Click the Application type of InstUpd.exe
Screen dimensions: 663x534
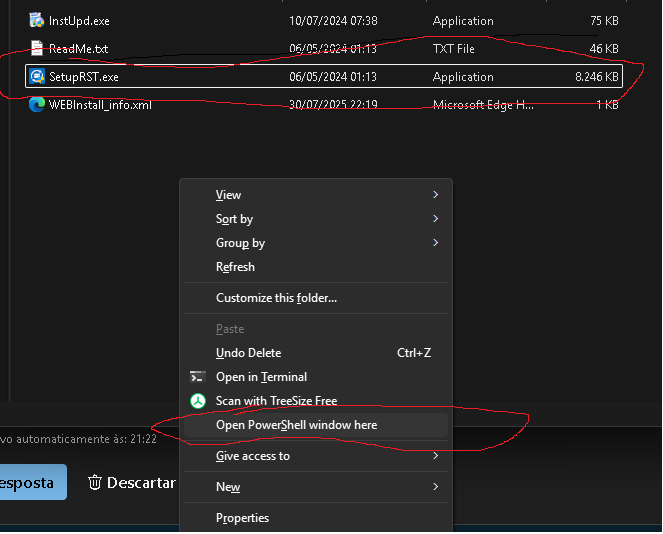[x=463, y=21]
